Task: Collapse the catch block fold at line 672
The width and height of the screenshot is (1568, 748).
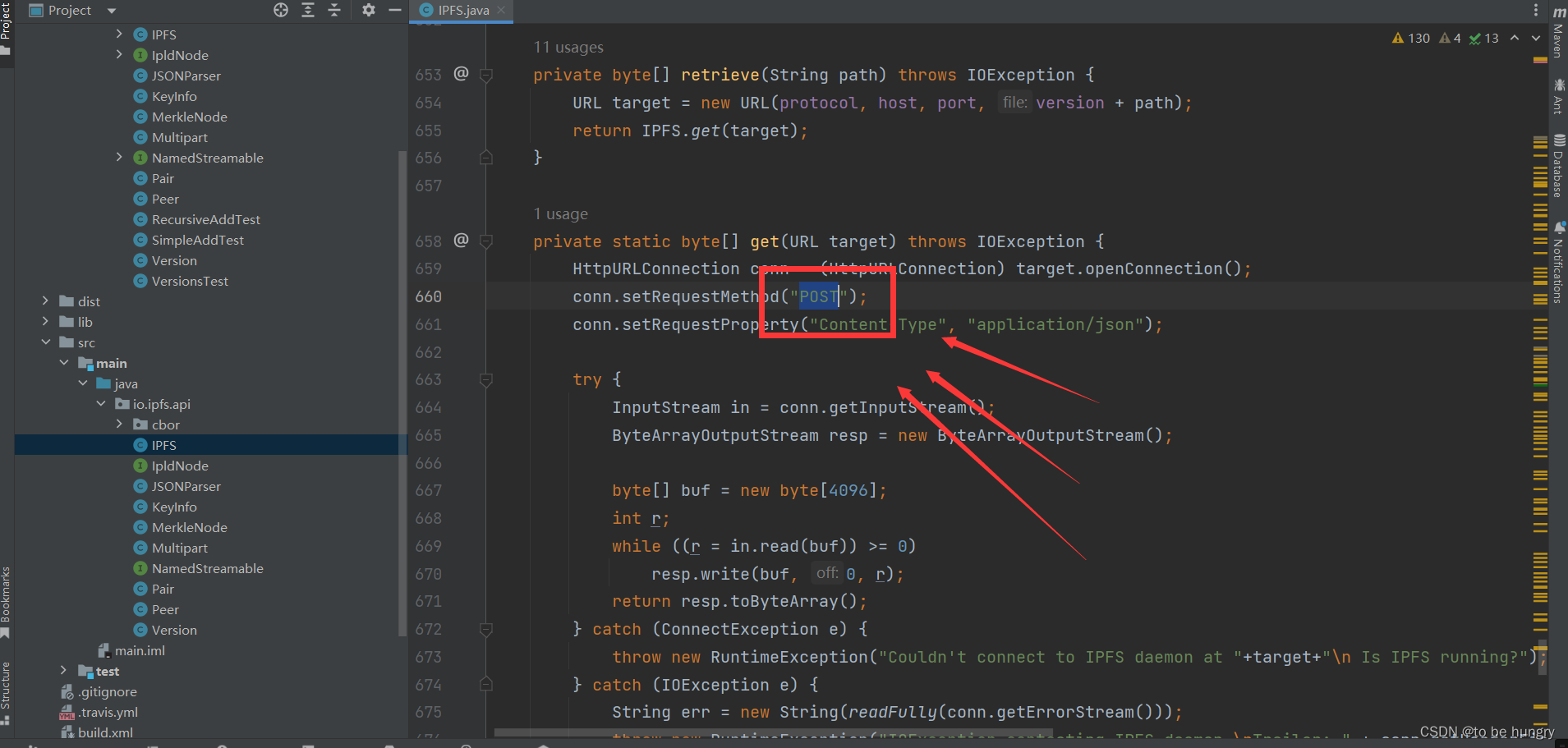Action: pyautogui.click(x=486, y=630)
